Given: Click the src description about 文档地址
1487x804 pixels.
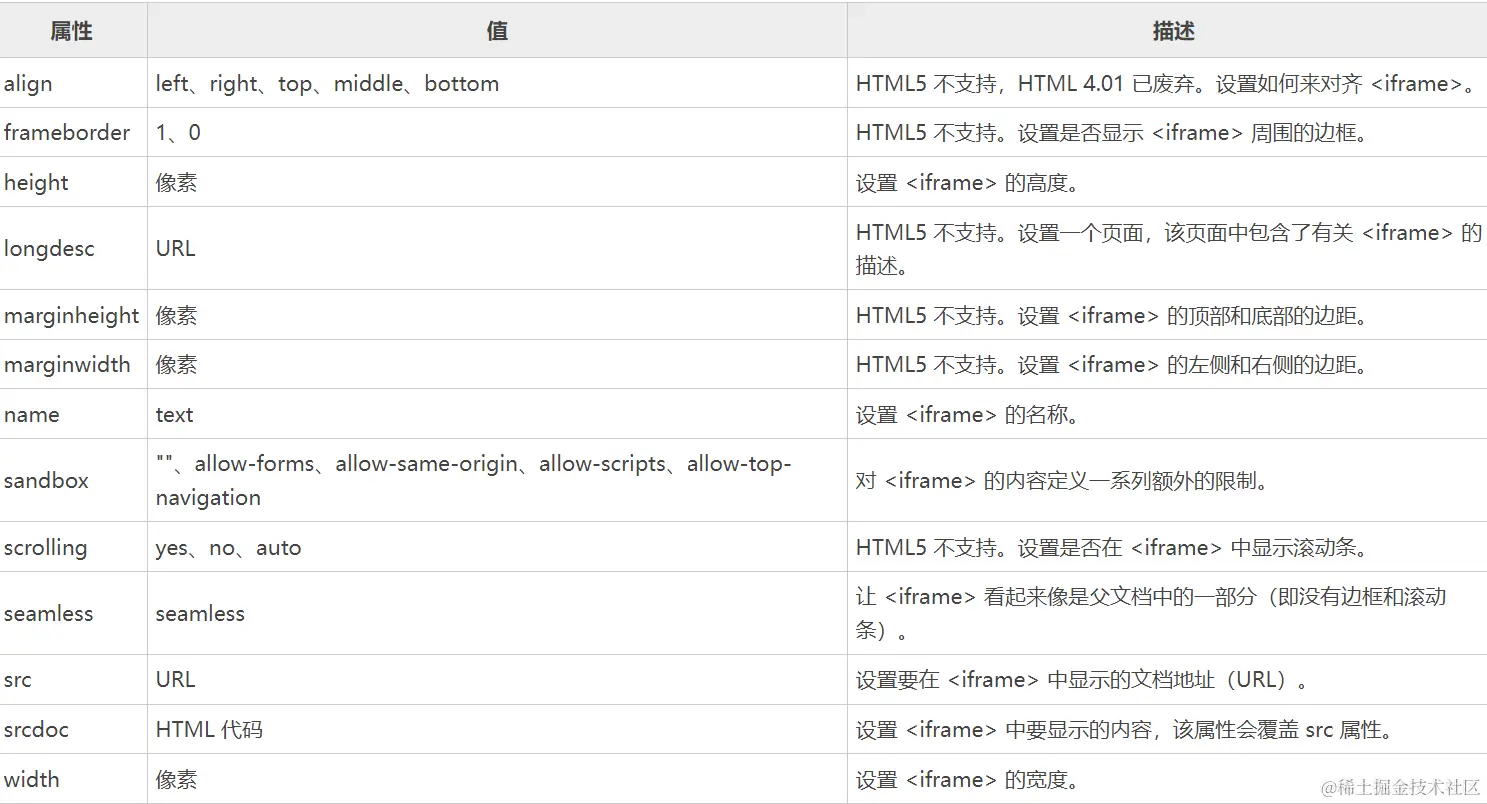Looking at the screenshot, I should click(1082, 680).
